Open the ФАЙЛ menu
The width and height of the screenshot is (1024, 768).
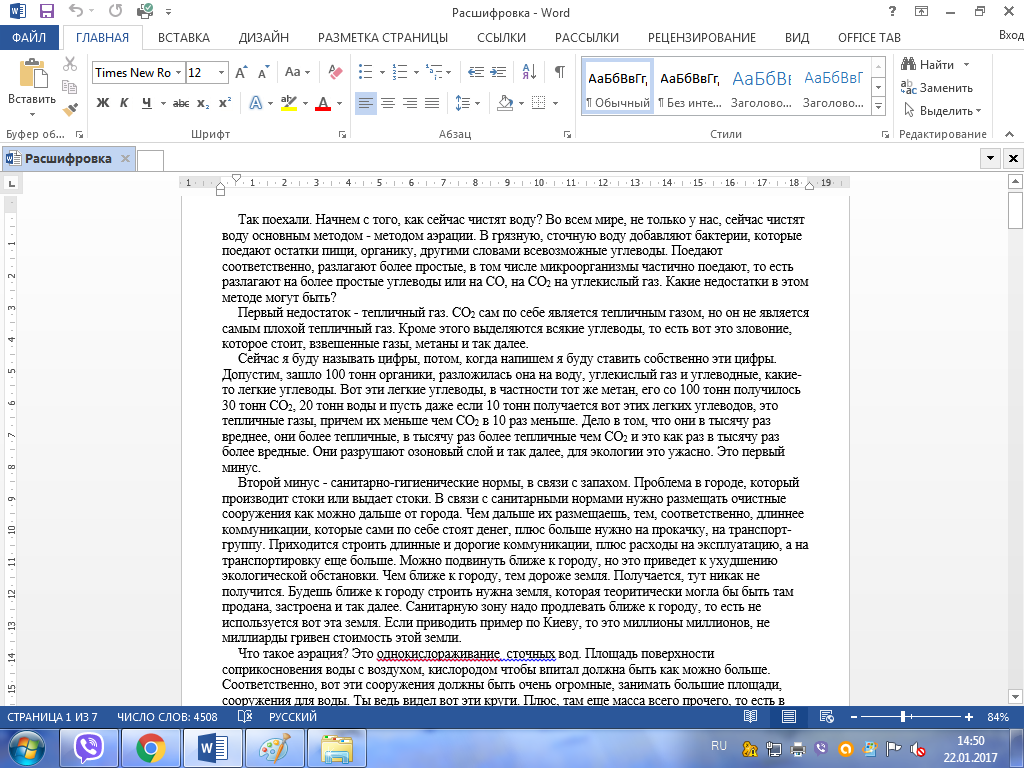pos(29,37)
